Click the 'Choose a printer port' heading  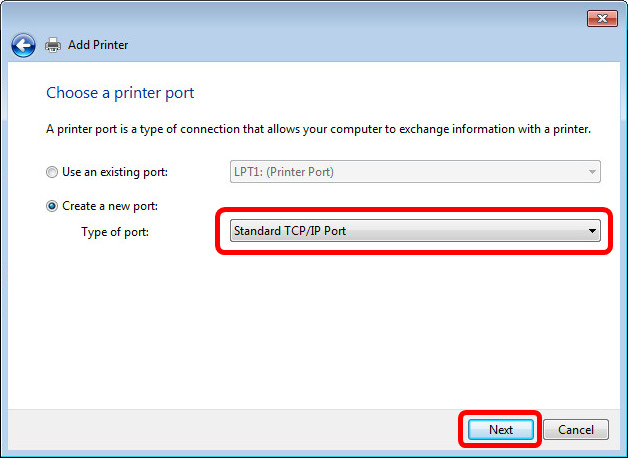[120, 93]
